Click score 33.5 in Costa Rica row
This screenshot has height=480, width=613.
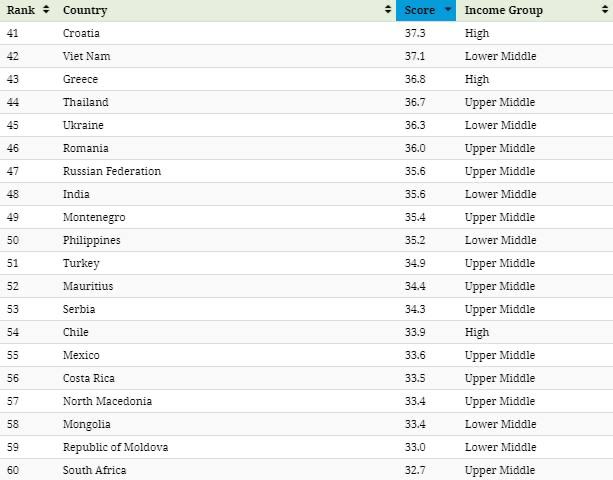[x=415, y=378]
